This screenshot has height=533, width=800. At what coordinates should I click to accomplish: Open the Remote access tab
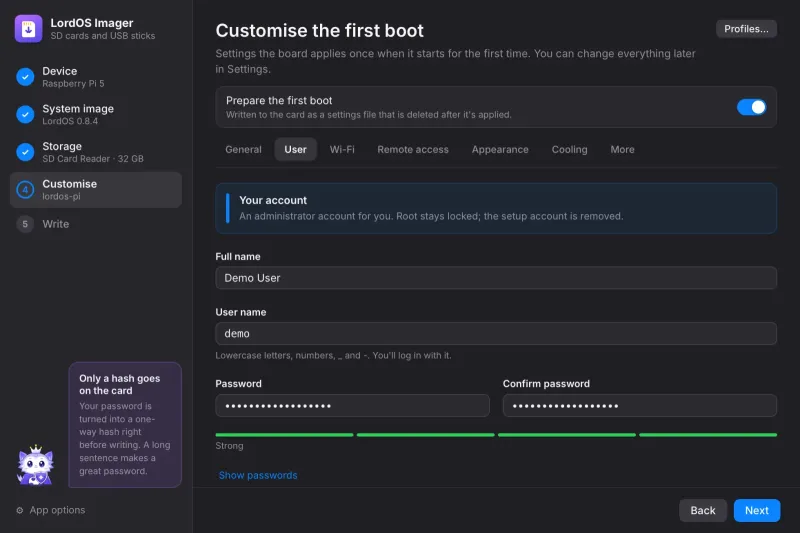413,149
